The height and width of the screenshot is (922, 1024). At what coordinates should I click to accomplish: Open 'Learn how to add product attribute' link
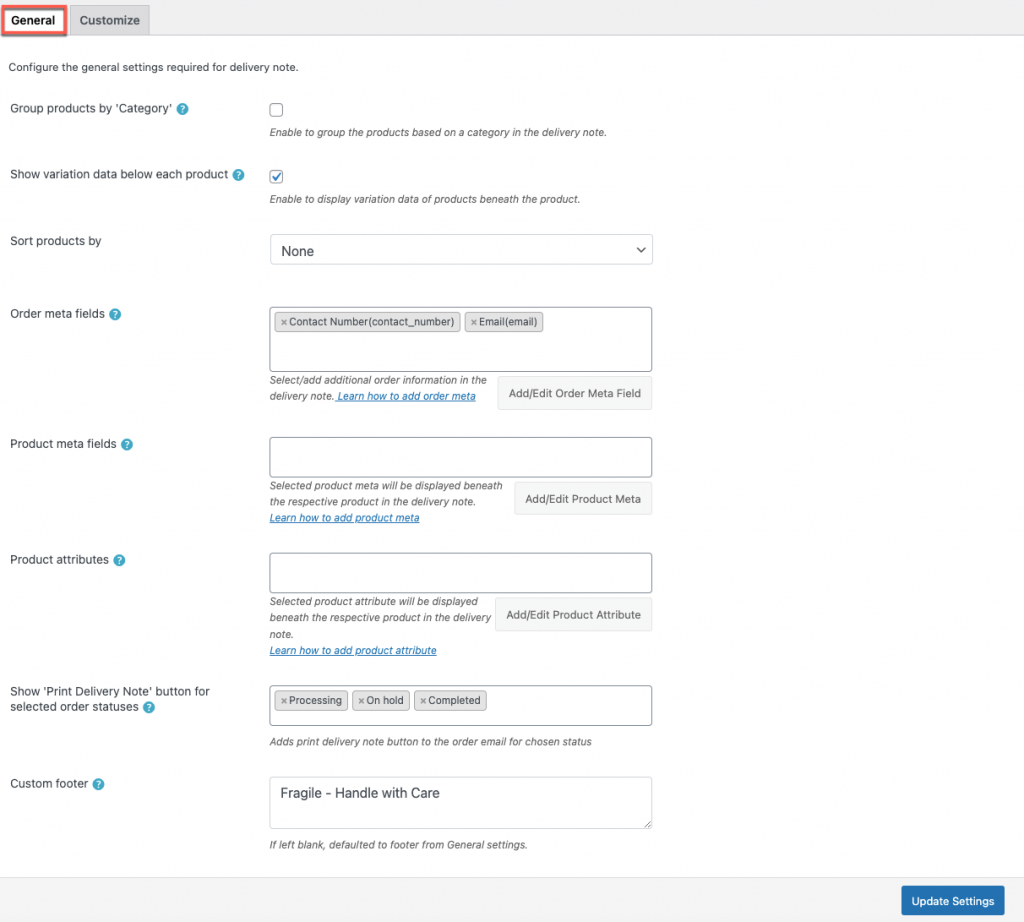[353, 650]
